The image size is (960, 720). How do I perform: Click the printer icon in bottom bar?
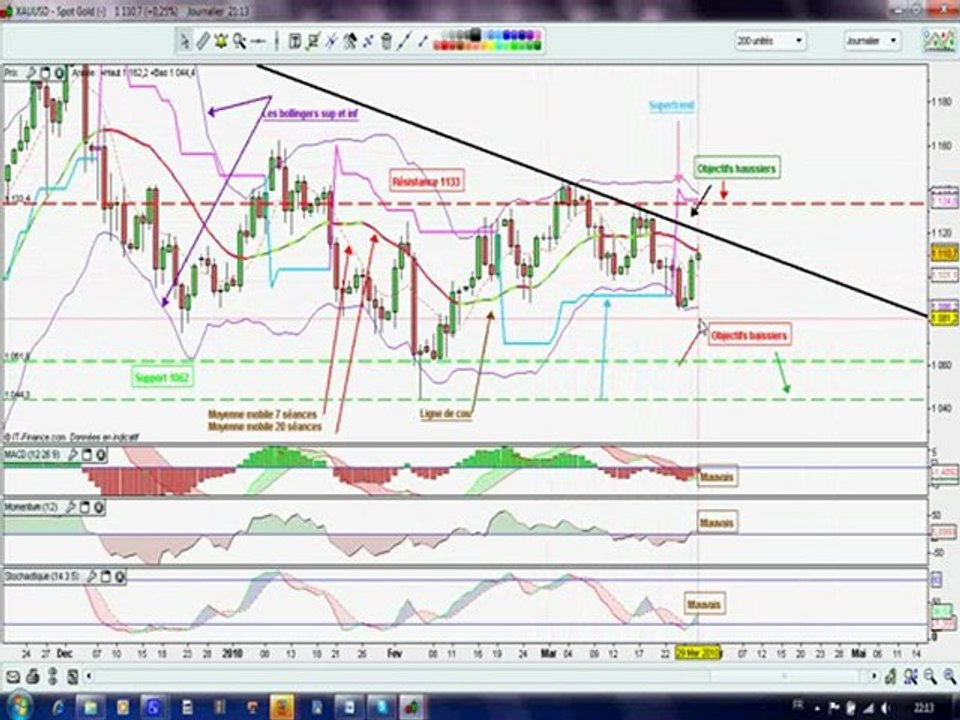32,677
